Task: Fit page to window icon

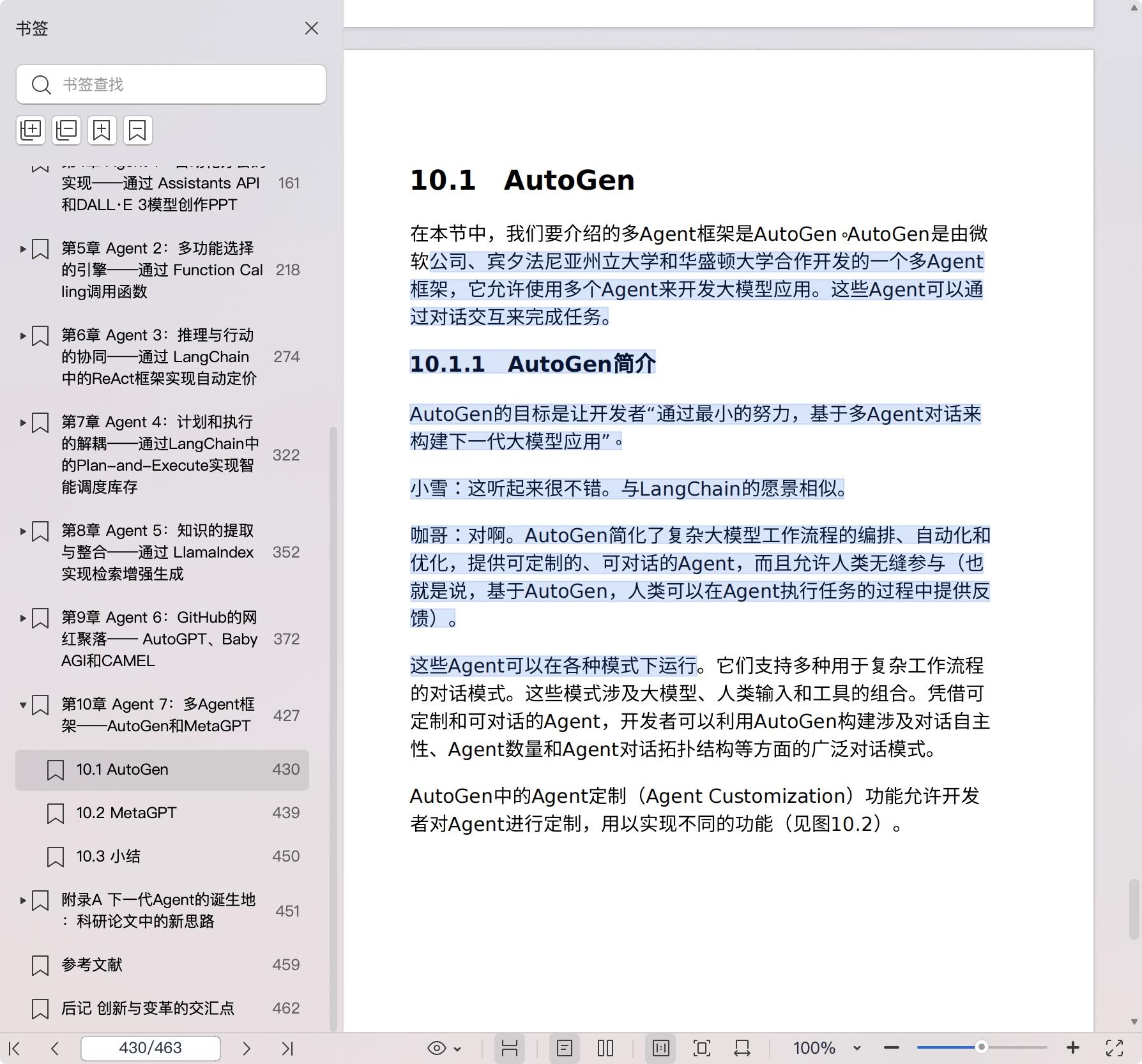Action: pyautogui.click(x=702, y=1048)
